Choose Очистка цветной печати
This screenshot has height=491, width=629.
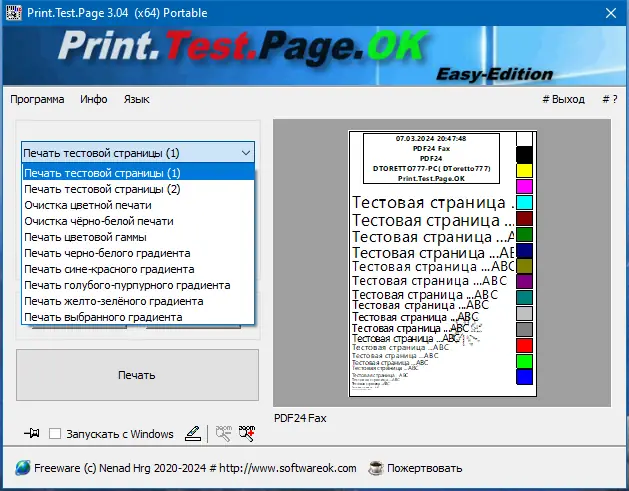(138, 205)
